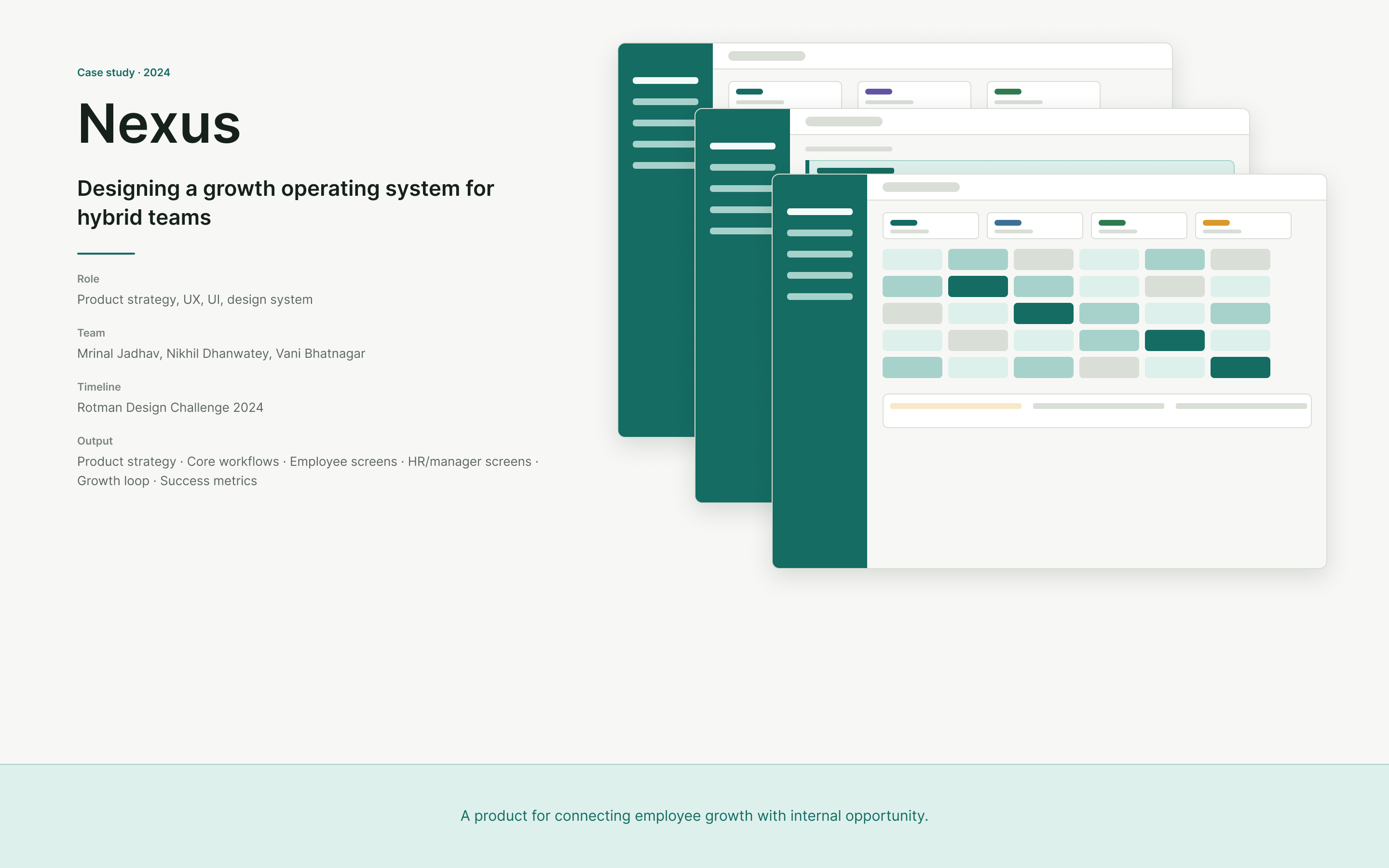
Task: Click the "Output" label
Action: pyautogui.click(x=95, y=441)
